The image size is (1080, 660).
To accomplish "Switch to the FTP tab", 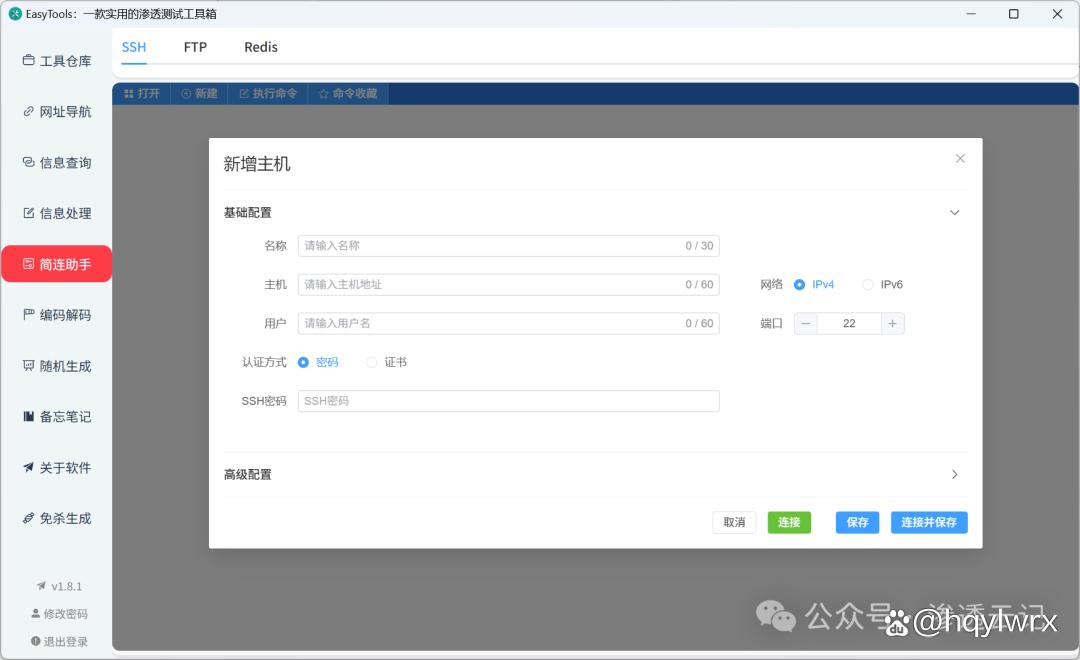I will click(195, 47).
